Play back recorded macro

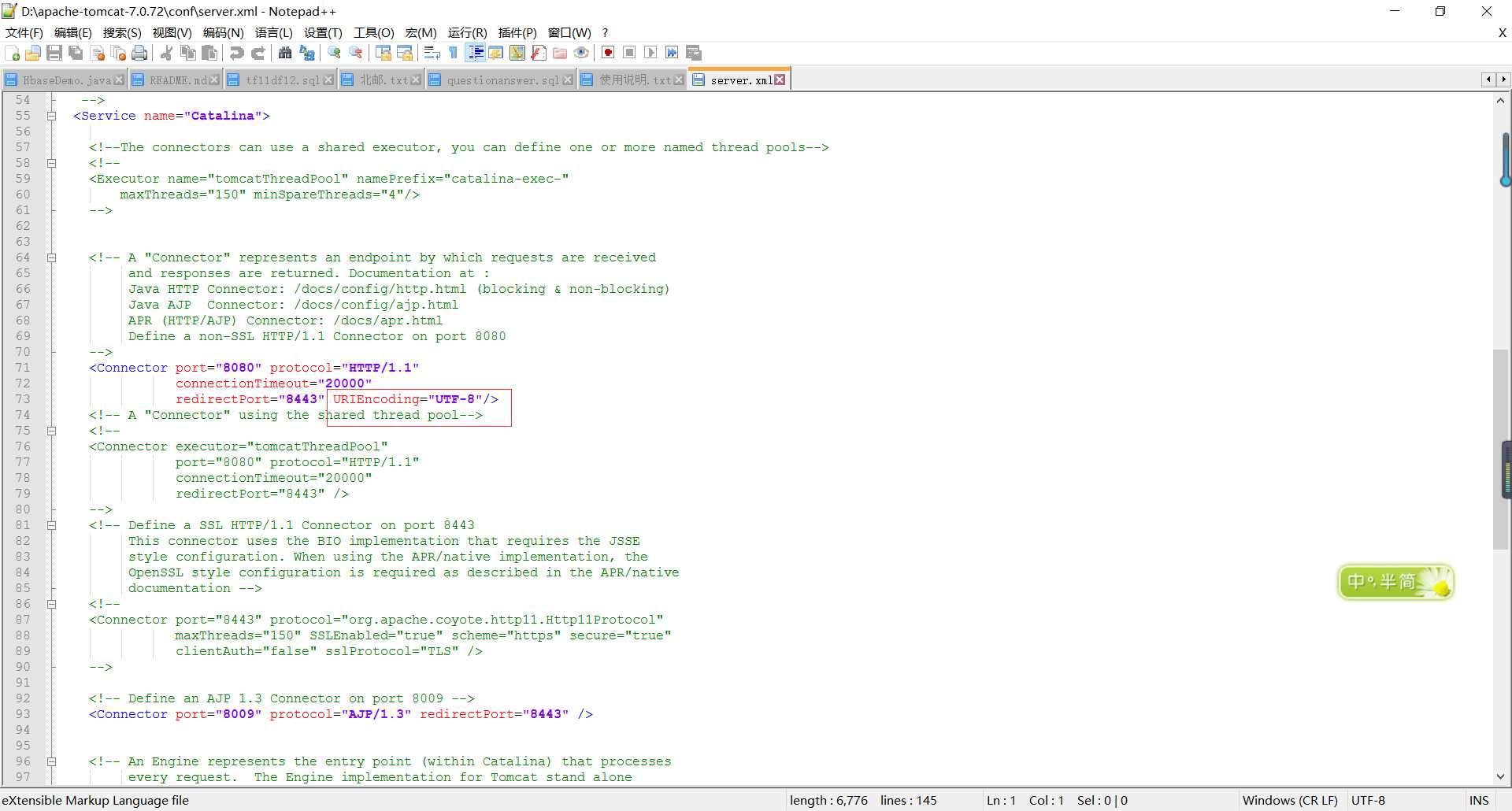pyautogui.click(x=650, y=53)
